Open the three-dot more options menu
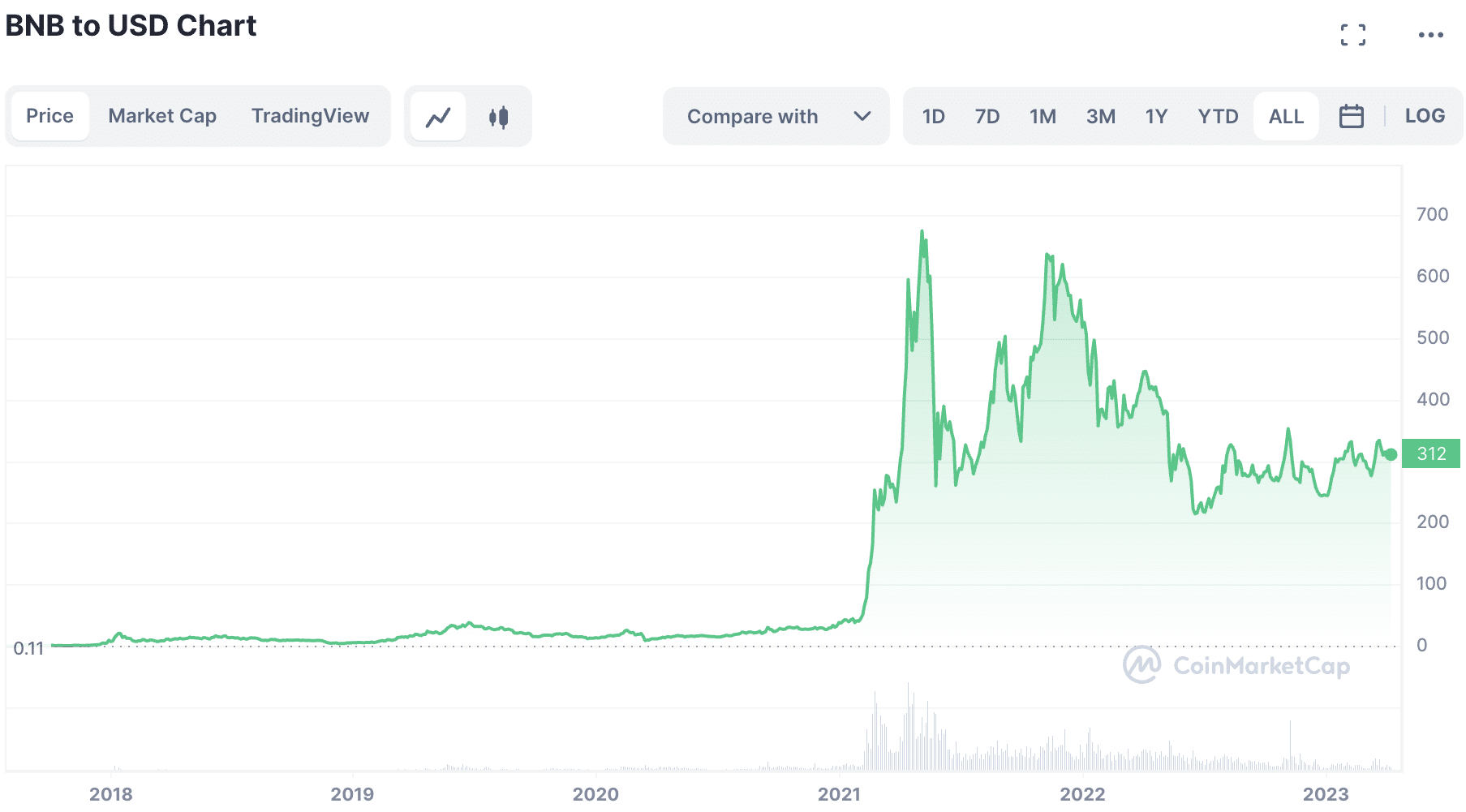Image resolution: width=1466 pixels, height=812 pixels. (1430, 35)
